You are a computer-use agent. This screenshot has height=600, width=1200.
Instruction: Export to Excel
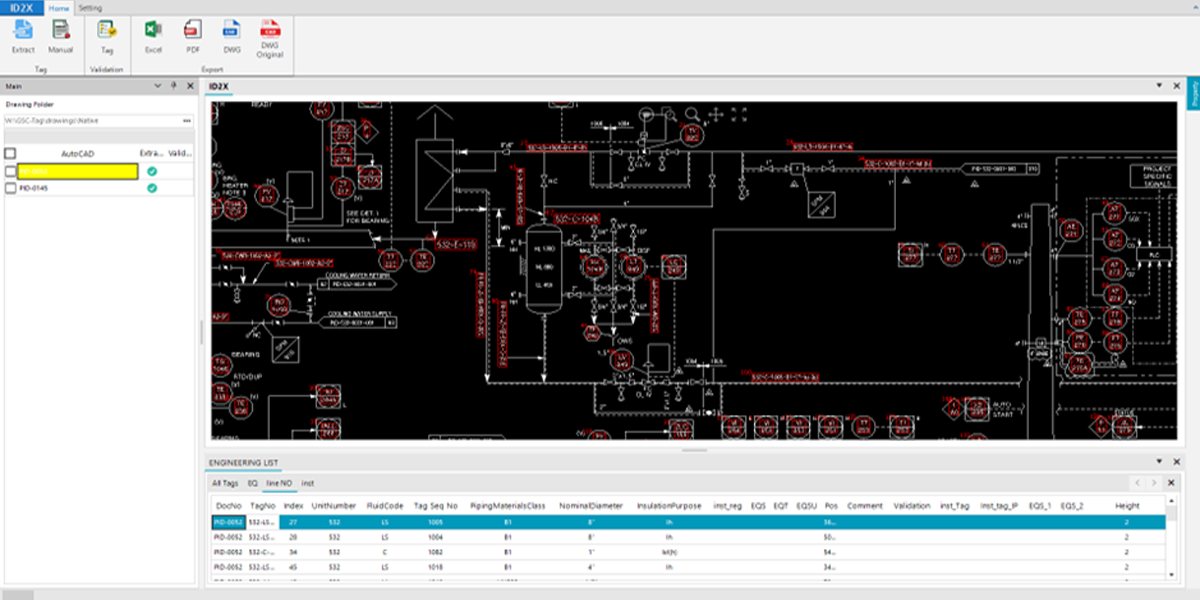(x=153, y=37)
